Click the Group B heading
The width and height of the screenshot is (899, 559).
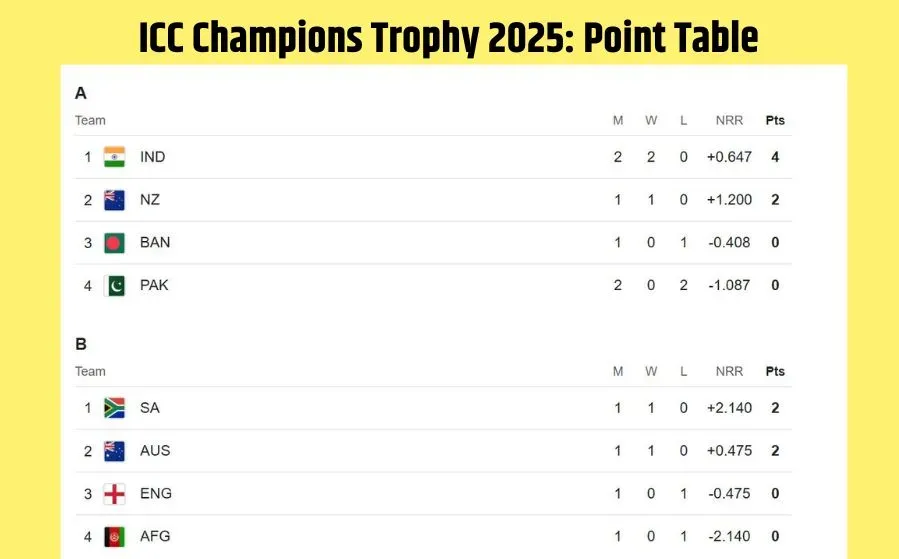tap(81, 344)
